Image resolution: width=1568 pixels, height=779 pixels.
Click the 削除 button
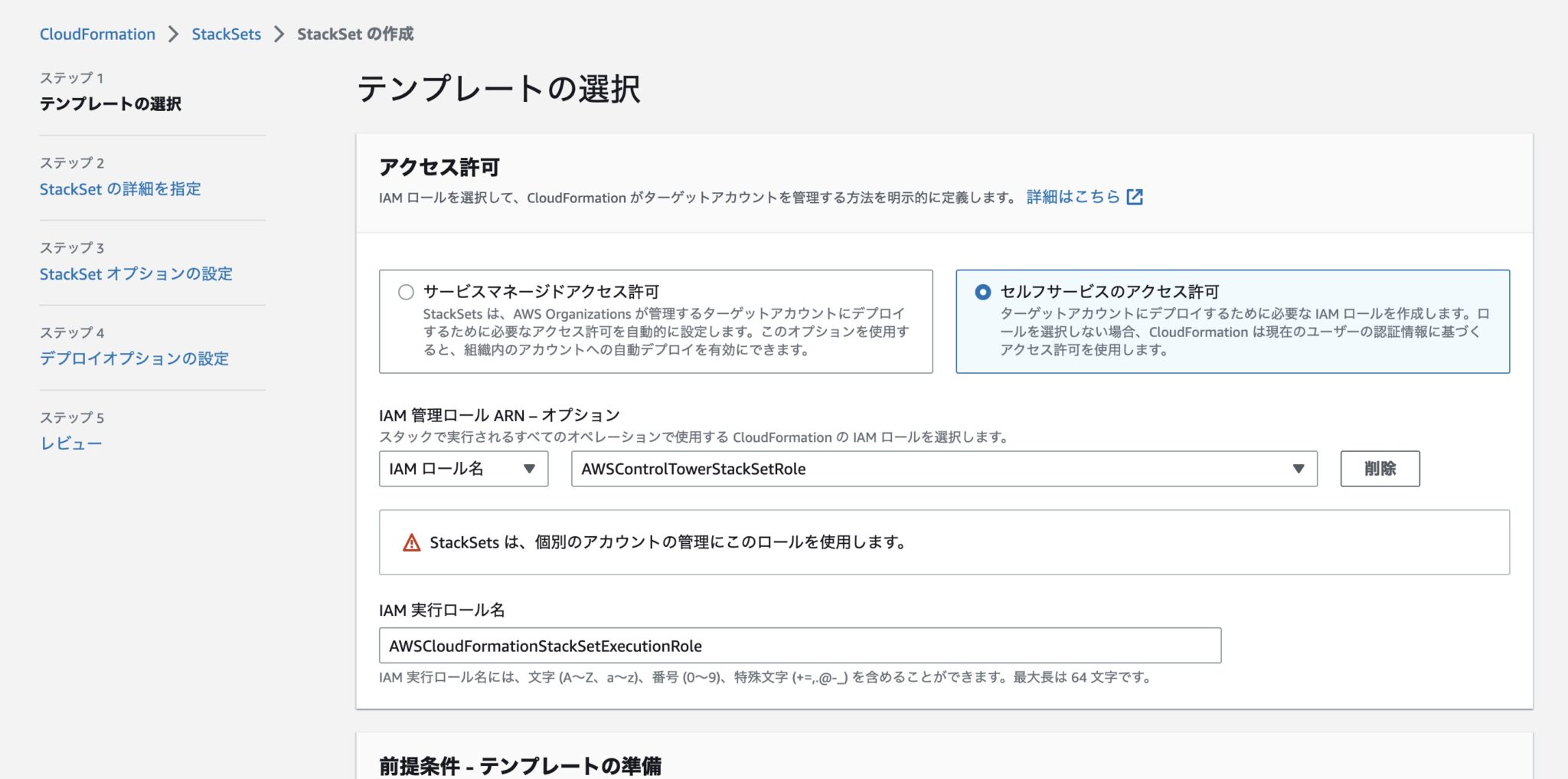1380,468
